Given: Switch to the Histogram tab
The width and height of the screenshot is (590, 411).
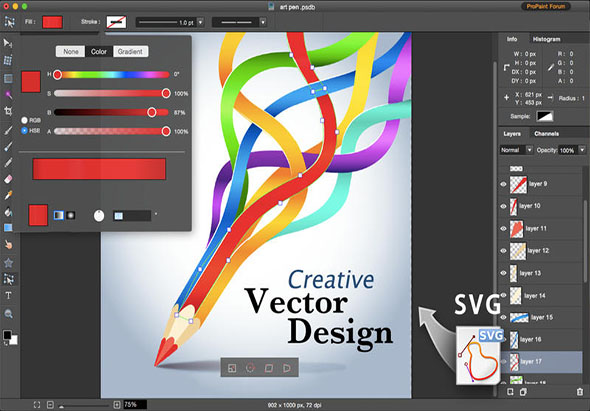Looking at the screenshot, I should coord(546,39).
